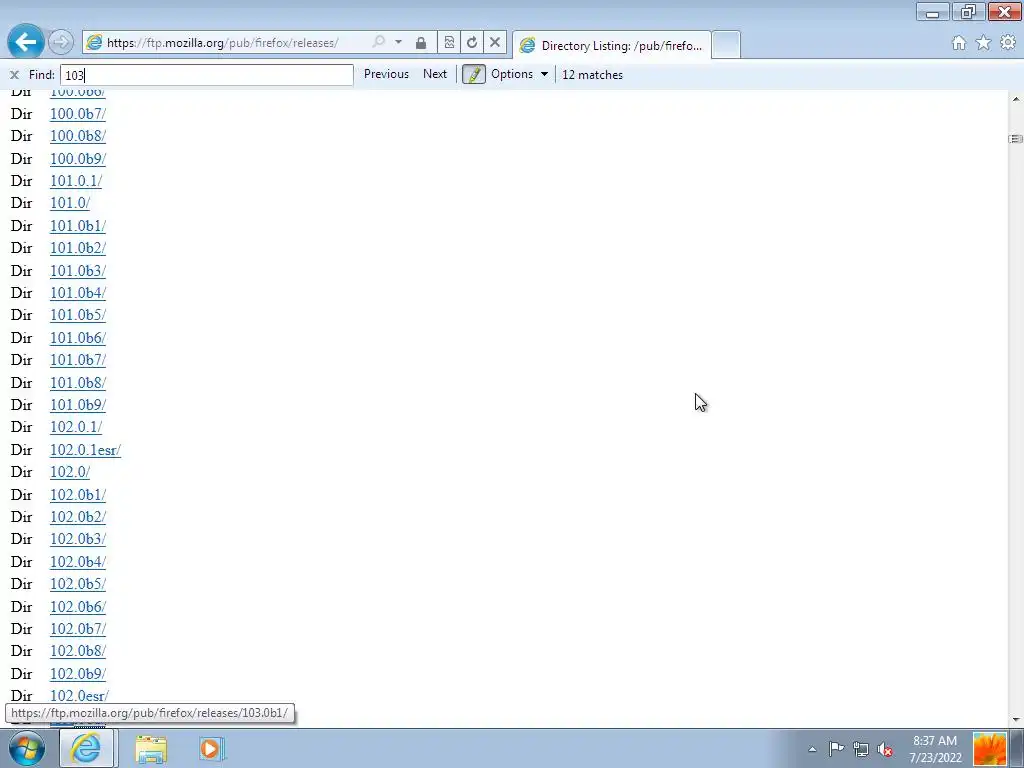Open the 101.0b9/ directory link
The height and width of the screenshot is (768, 1024).
pos(78,405)
